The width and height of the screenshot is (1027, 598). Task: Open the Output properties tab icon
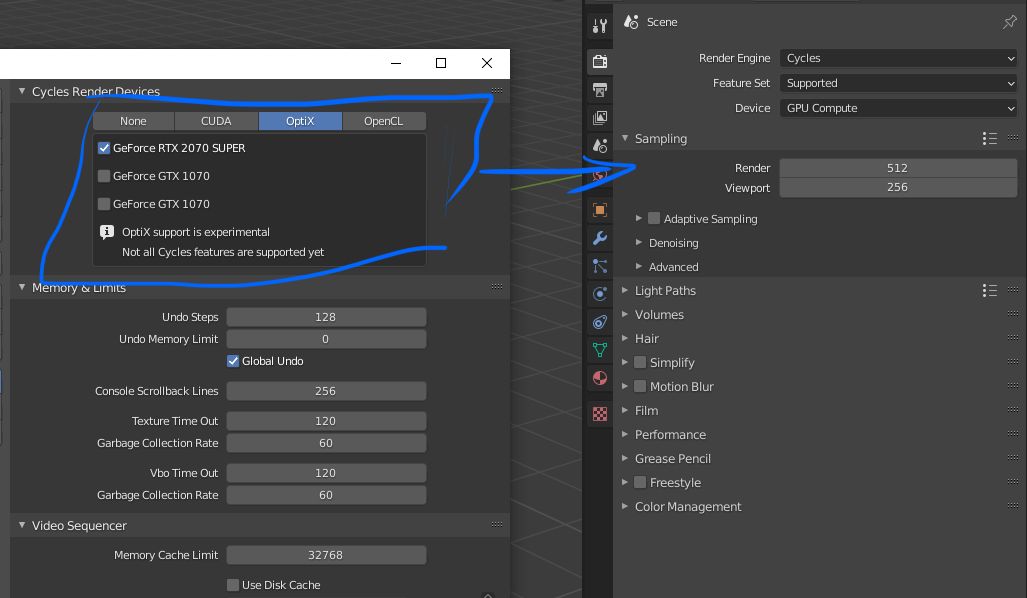pos(599,90)
